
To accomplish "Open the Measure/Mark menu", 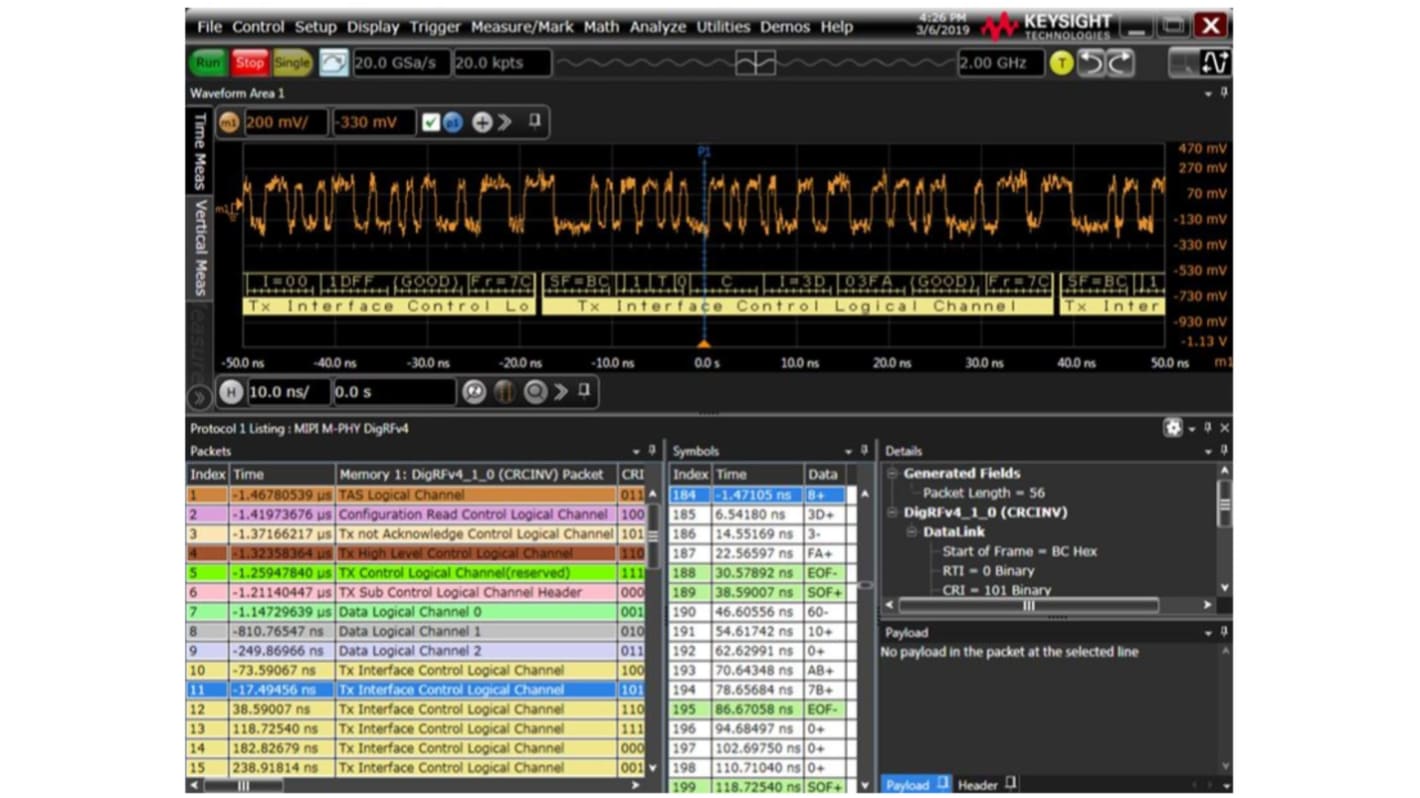I will [522, 27].
